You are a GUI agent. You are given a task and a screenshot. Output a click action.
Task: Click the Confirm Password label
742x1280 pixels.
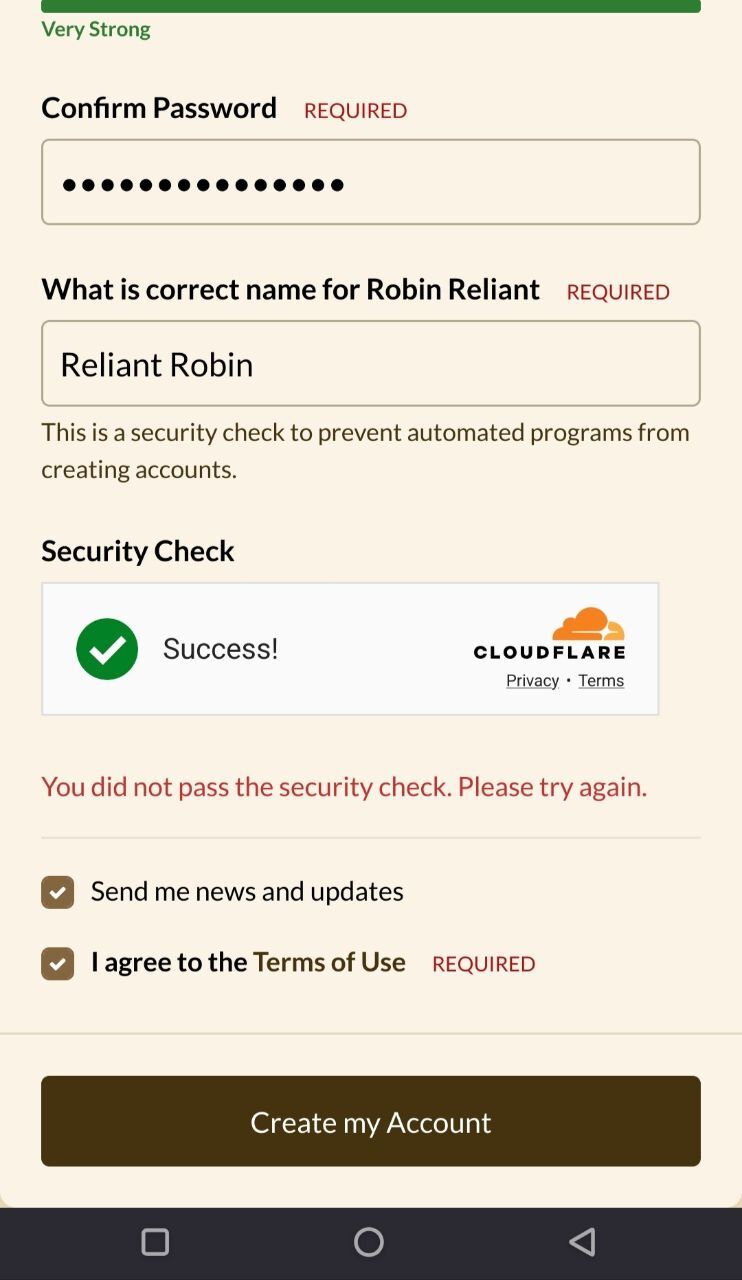coord(159,108)
